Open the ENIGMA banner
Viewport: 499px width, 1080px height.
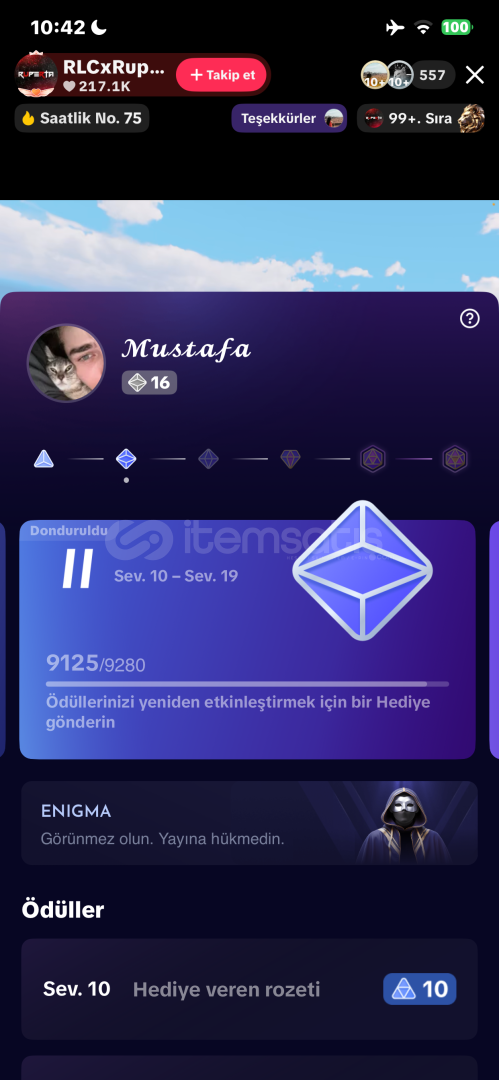click(x=250, y=823)
